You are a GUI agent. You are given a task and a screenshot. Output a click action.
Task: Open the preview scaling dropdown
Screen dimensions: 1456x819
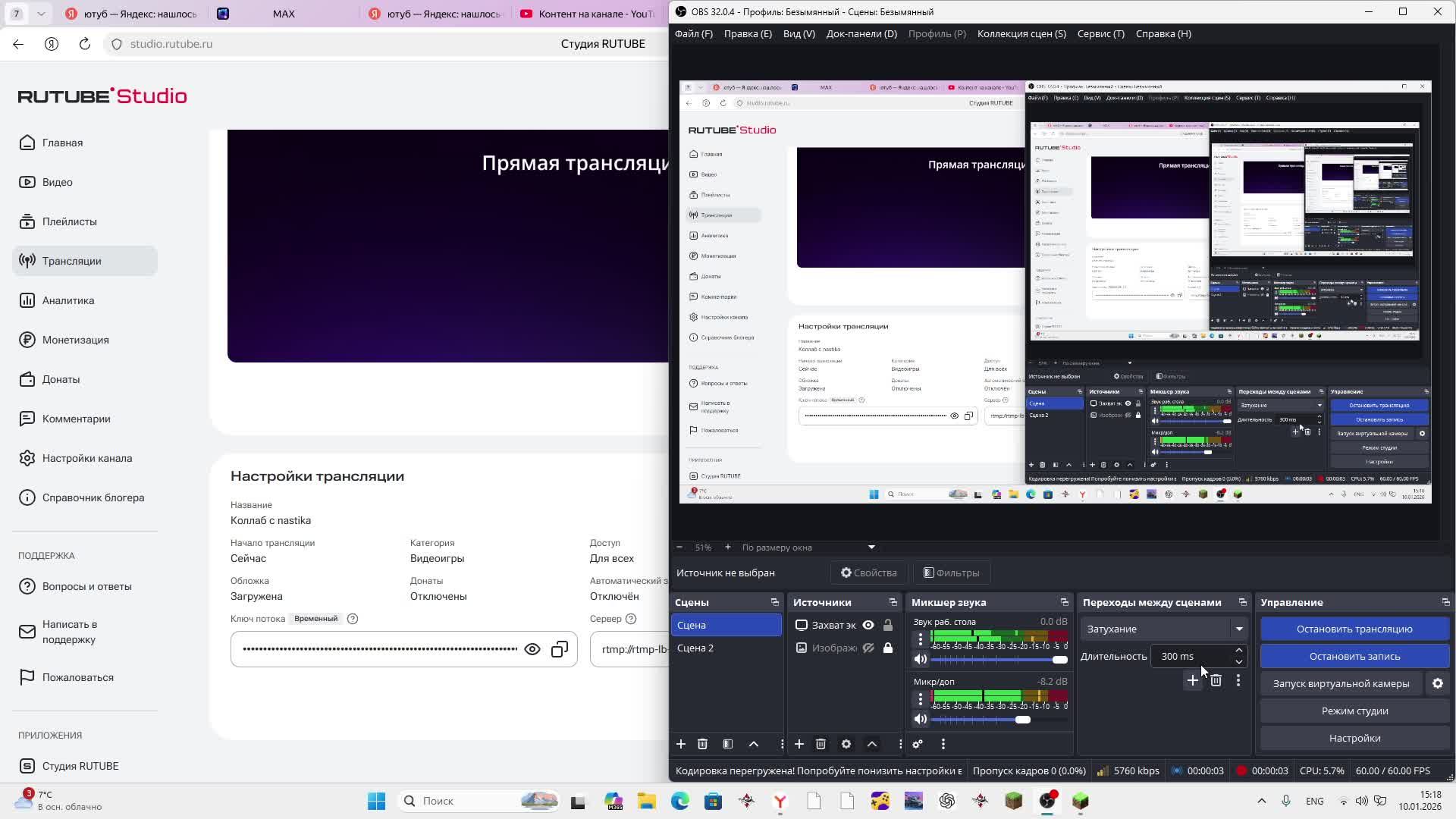(871, 547)
